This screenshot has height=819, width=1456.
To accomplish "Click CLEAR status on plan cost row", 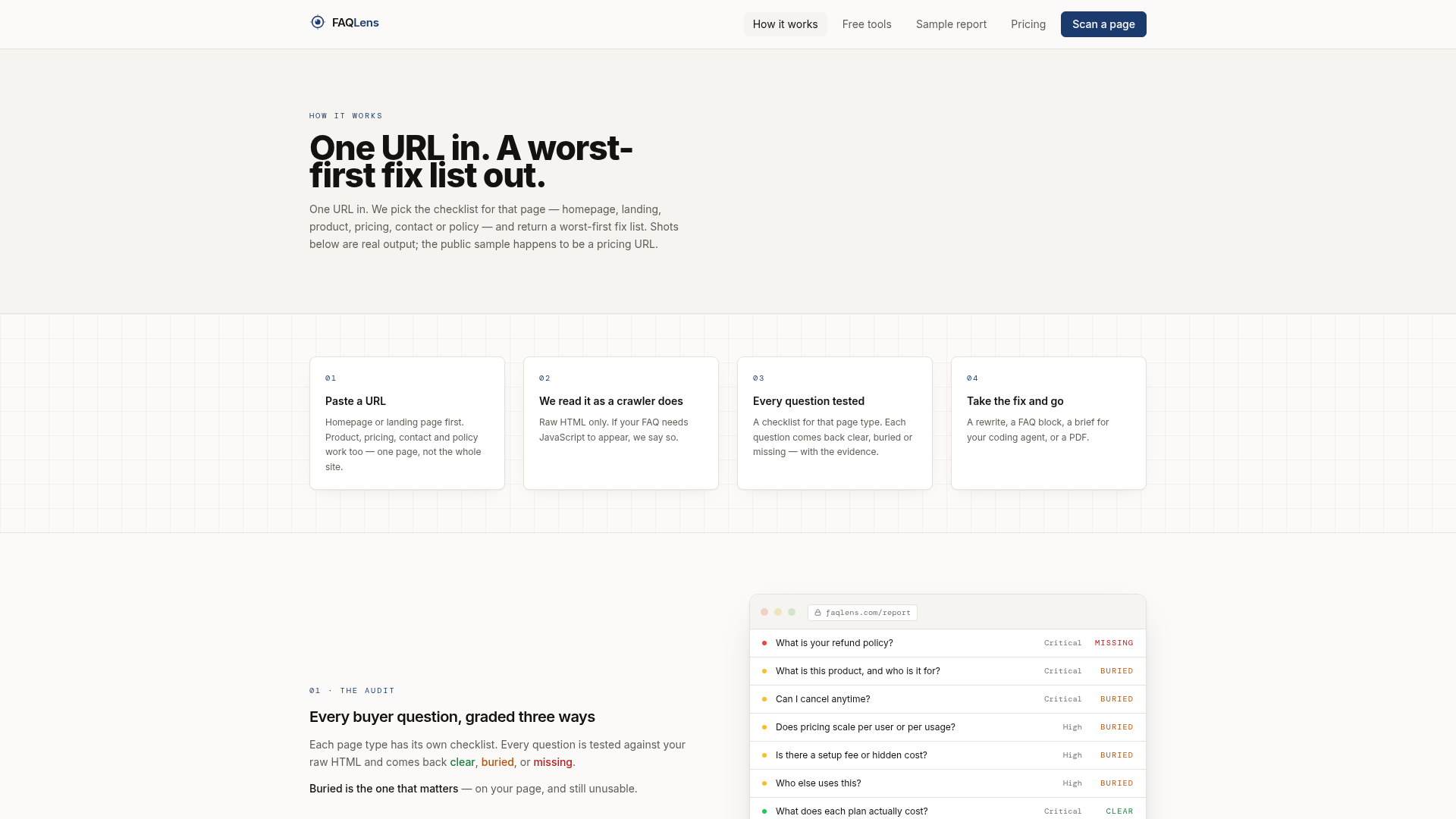I will (1119, 811).
